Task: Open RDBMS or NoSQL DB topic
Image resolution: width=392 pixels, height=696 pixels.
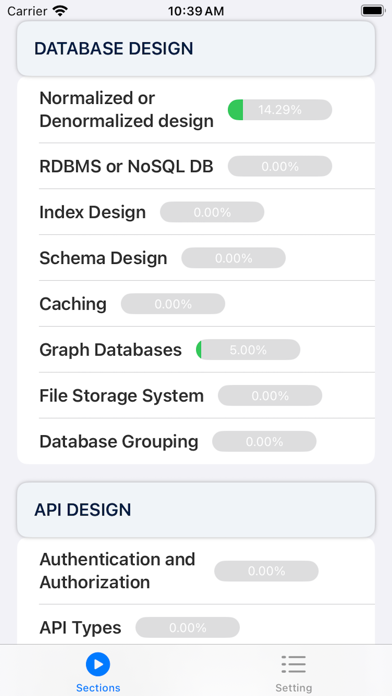Action: pos(196,166)
